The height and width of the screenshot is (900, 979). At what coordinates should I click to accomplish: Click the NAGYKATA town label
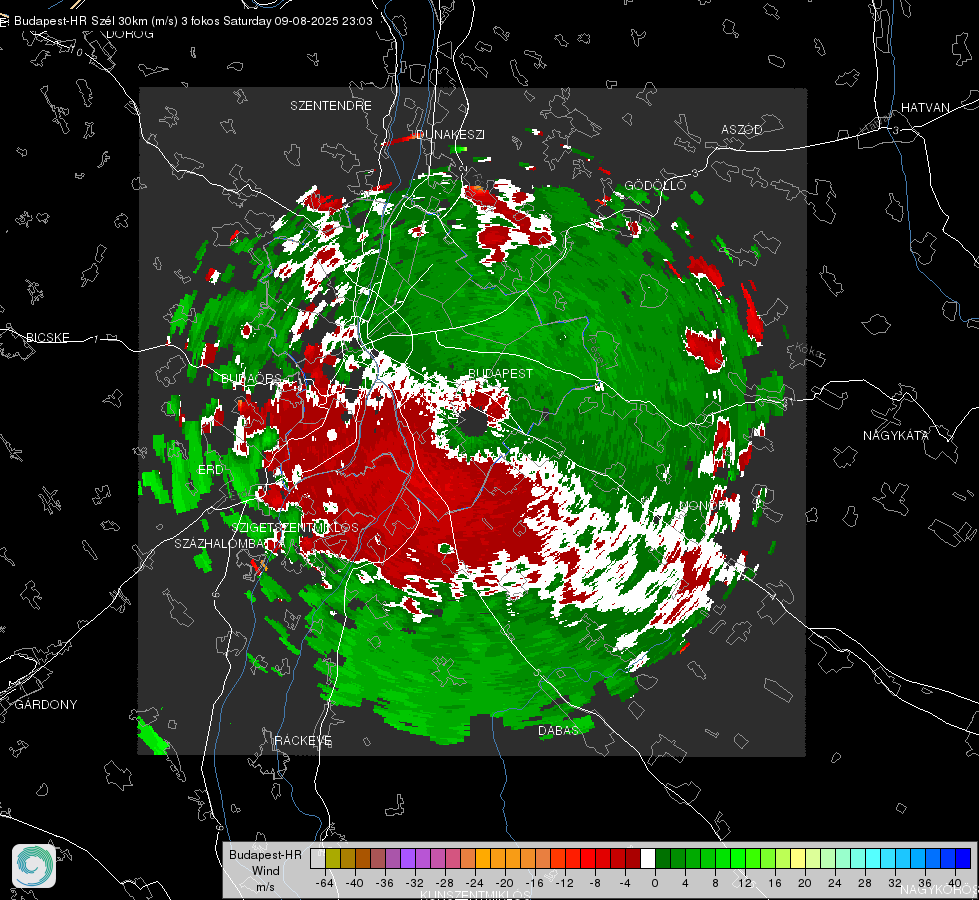tap(896, 435)
